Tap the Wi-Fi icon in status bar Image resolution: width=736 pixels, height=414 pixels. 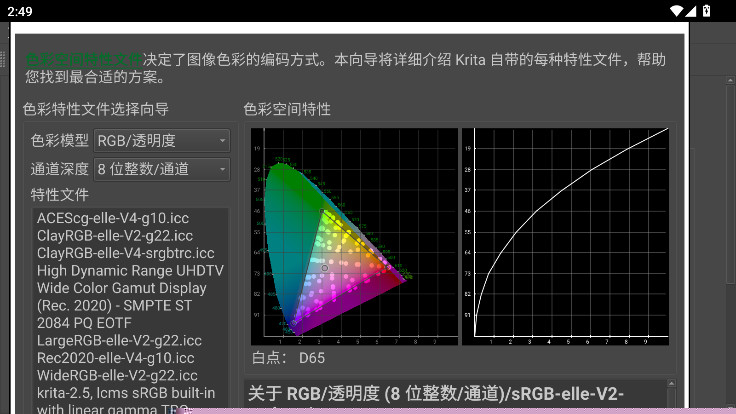pyautogui.click(x=677, y=10)
